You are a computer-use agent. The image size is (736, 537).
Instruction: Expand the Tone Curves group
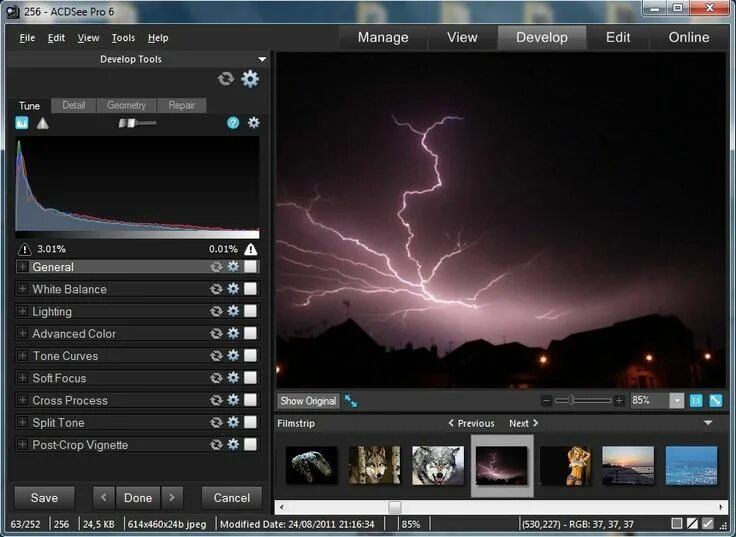pyautogui.click(x=22, y=355)
